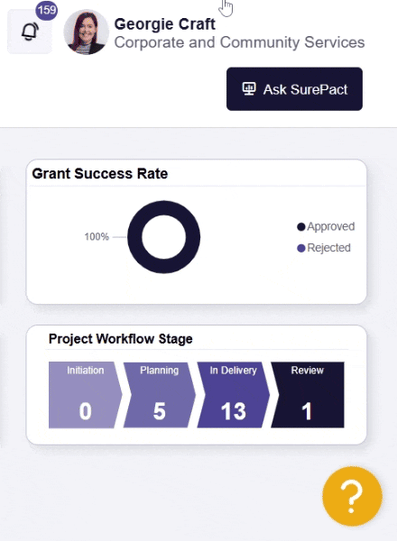
Task: Click the monitor icon in Ask SurePact
Action: pos(249,89)
